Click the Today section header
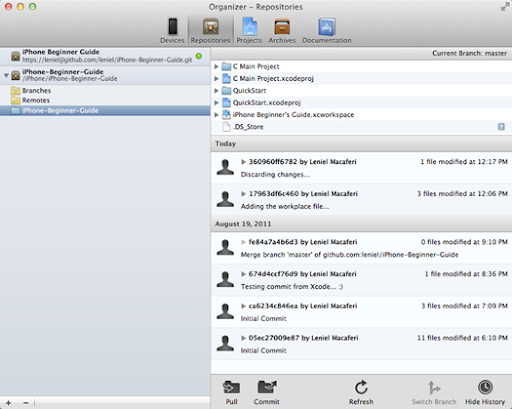Image resolution: width=512 pixels, height=409 pixels. [361, 144]
